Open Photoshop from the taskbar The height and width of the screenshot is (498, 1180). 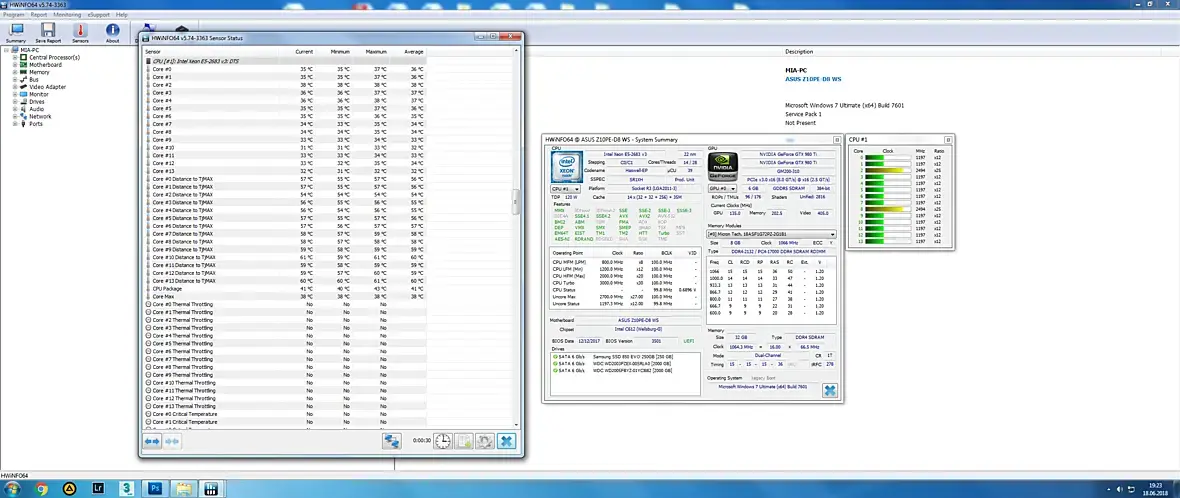(156, 488)
